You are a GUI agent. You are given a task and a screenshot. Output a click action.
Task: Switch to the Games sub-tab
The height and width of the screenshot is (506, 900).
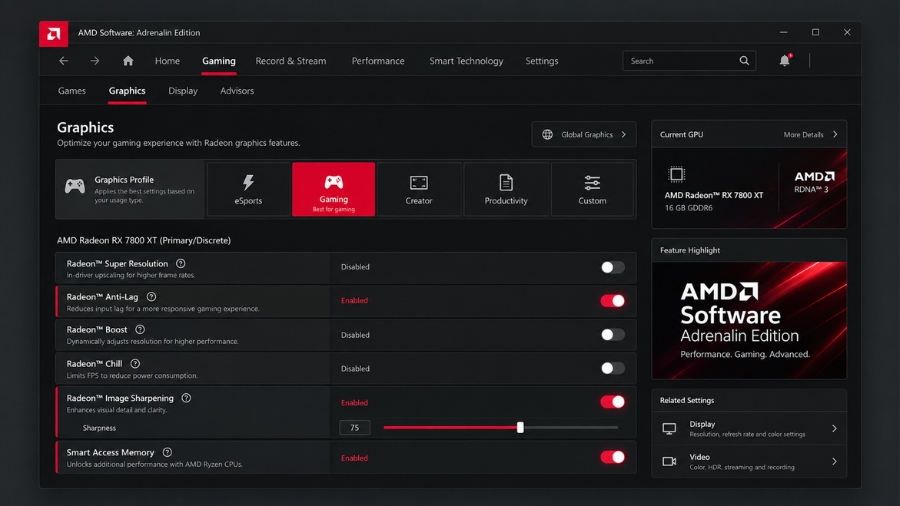coord(72,91)
